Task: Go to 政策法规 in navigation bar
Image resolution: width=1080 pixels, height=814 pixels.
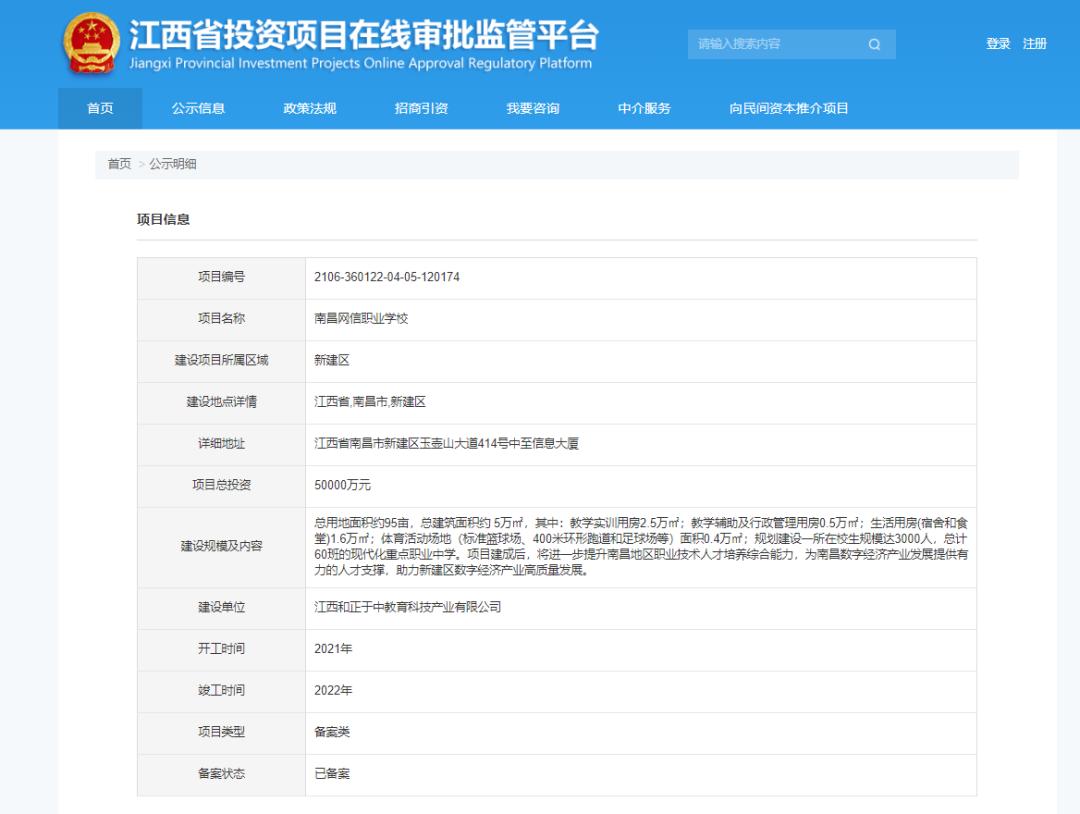Action: 310,109
